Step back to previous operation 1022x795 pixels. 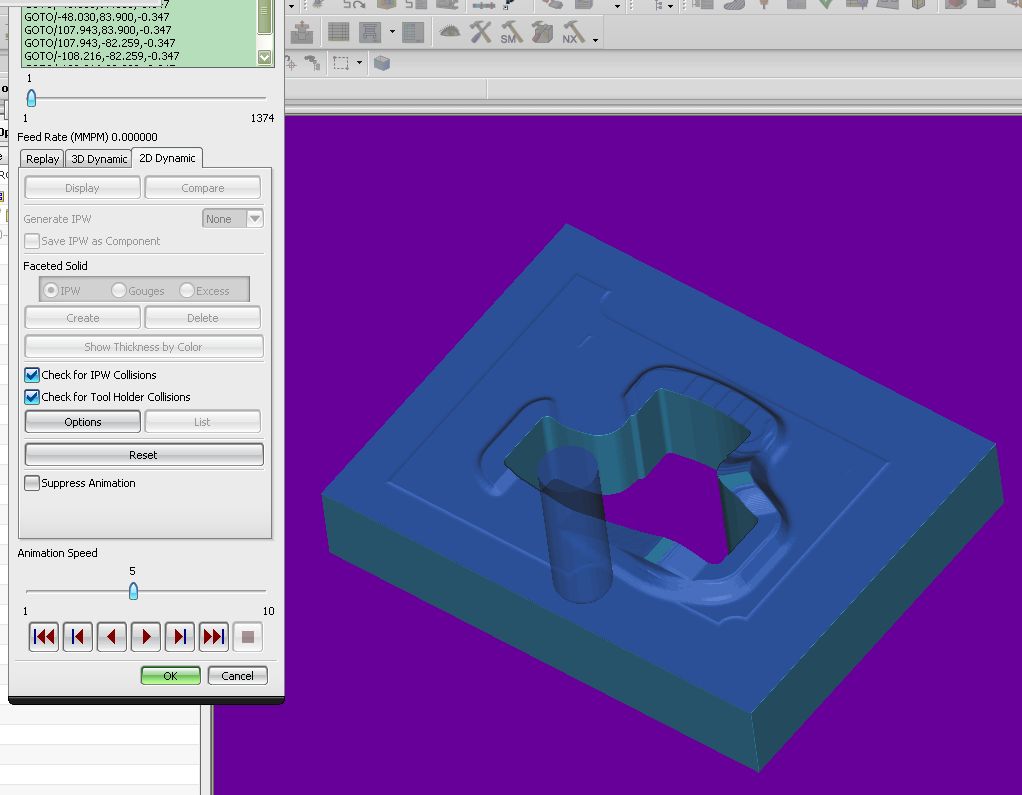78,637
